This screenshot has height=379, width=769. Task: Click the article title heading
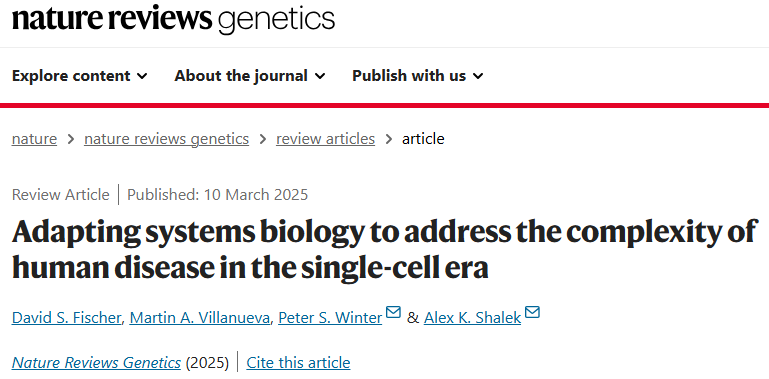385,251
